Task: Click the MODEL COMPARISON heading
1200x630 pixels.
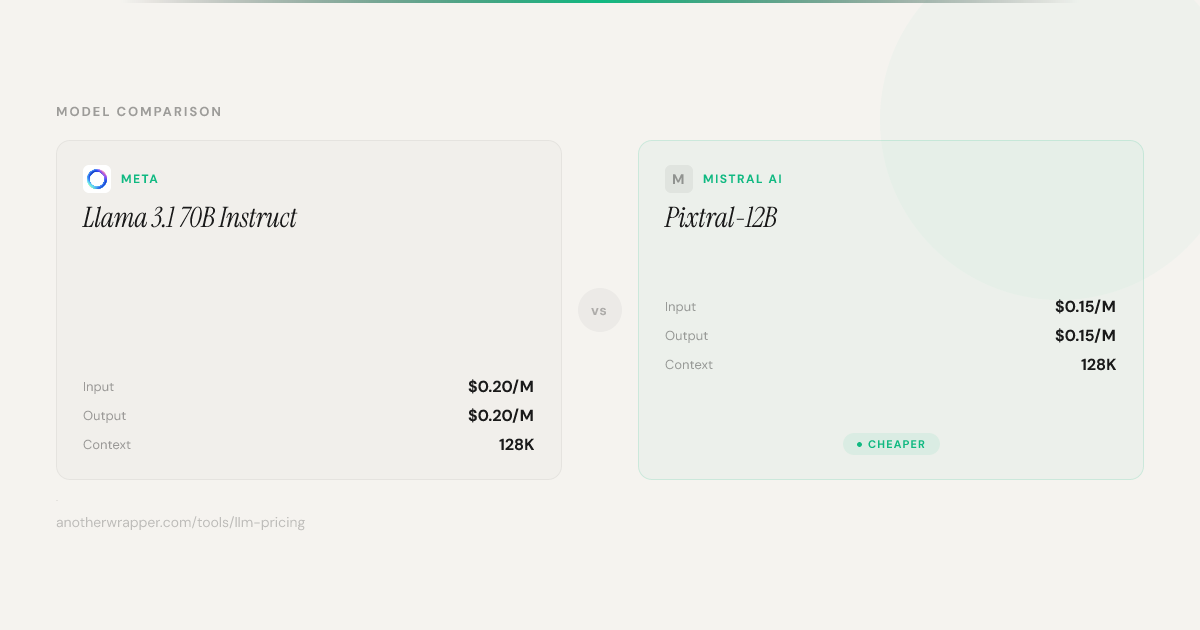Action: pyautogui.click(x=139, y=112)
